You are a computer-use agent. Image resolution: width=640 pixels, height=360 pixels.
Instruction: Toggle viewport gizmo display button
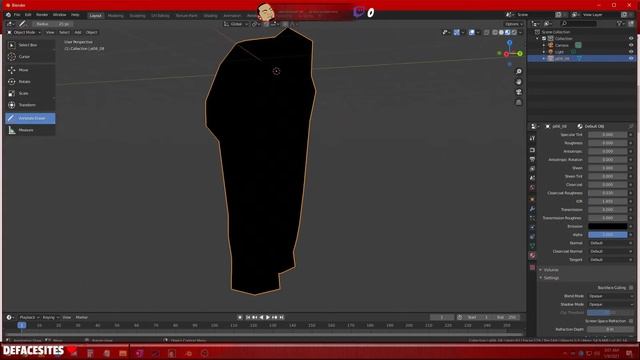[x=456, y=32]
